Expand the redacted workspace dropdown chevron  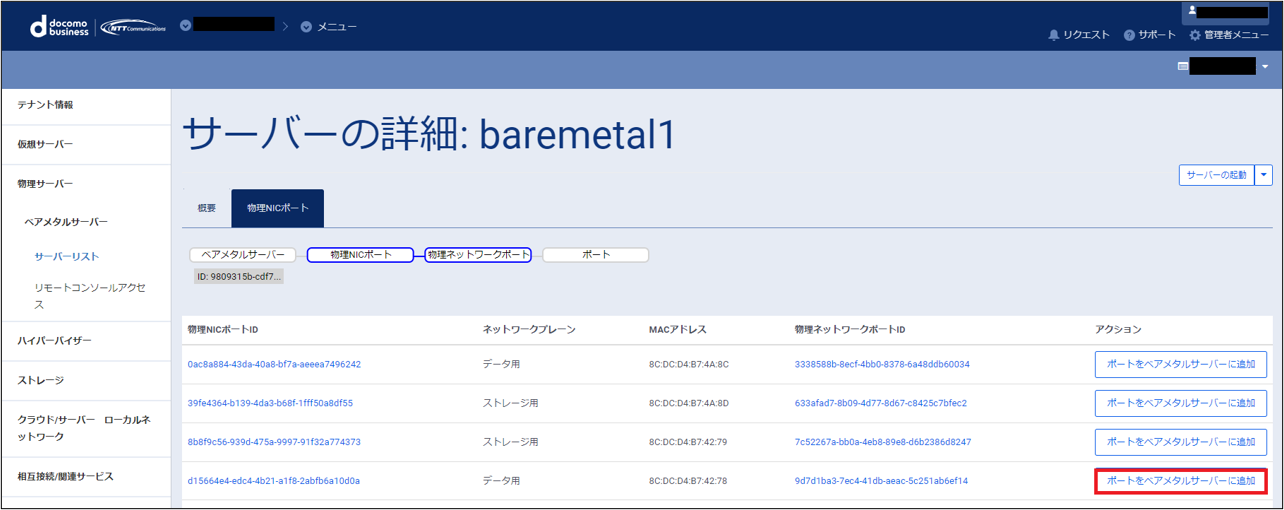(x=186, y=25)
